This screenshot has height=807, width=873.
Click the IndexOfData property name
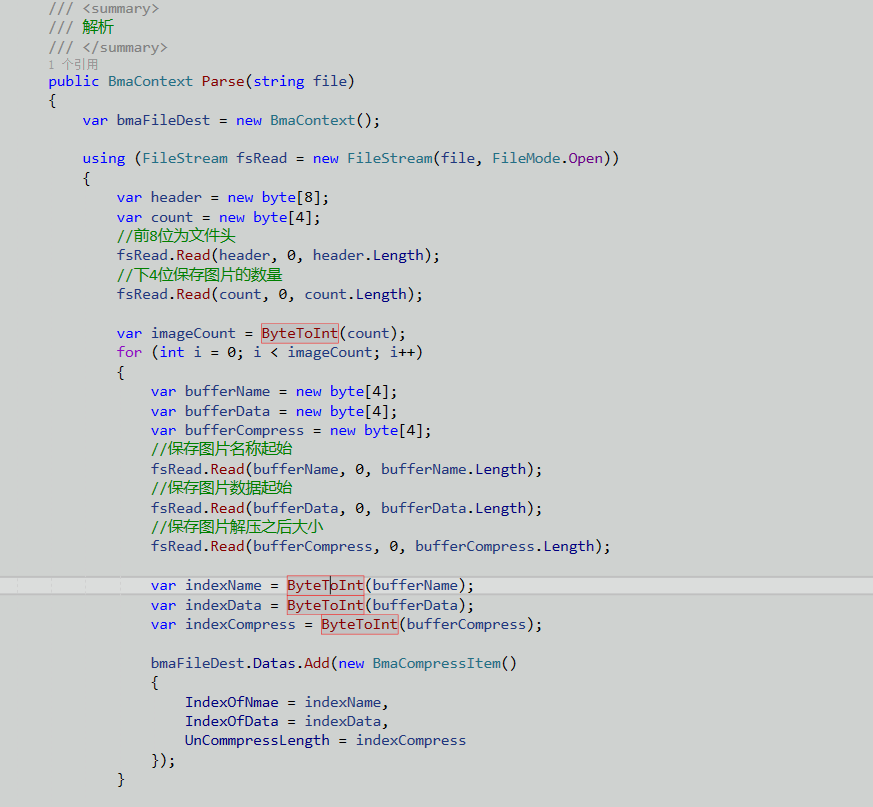pos(232,721)
